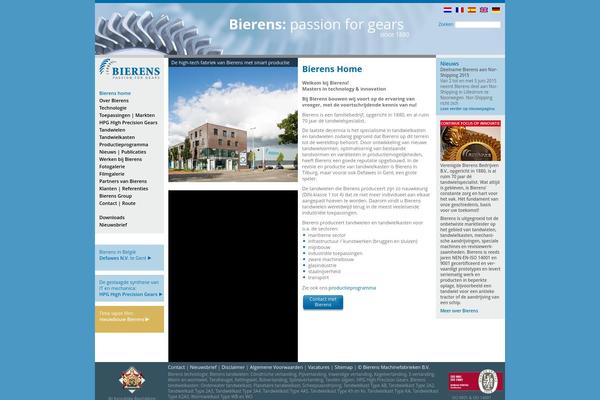The height and width of the screenshot is (400, 600).
Task: Open the Meer over Bierens link
Action: tap(459, 311)
